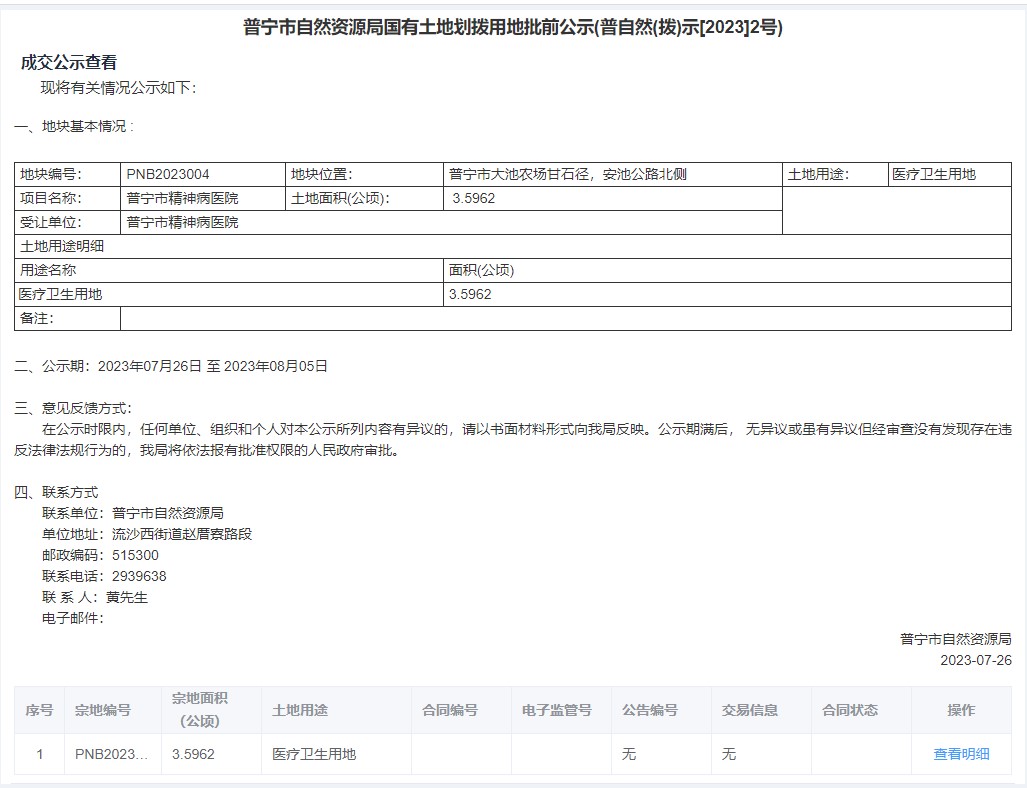The image size is (1027, 788).
Task: Click the 电子邮件 line
Action: [73, 618]
